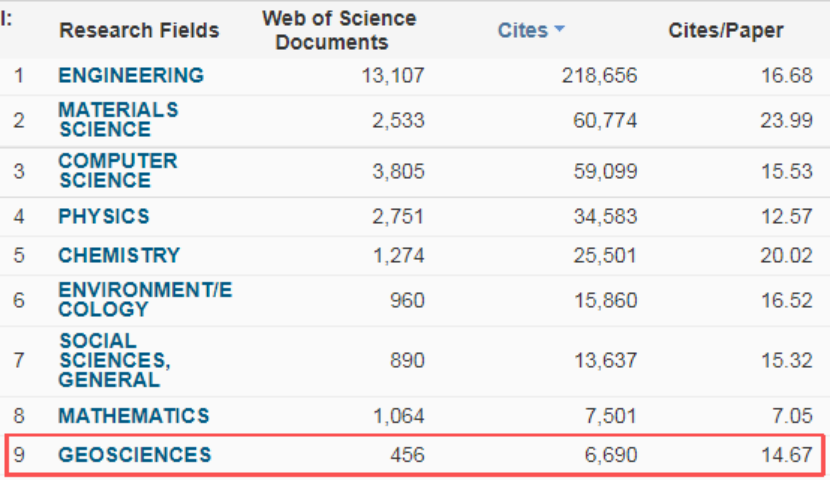
Task: Open the ENGINEERING research field link
Action: pyautogui.click(x=131, y=76)
